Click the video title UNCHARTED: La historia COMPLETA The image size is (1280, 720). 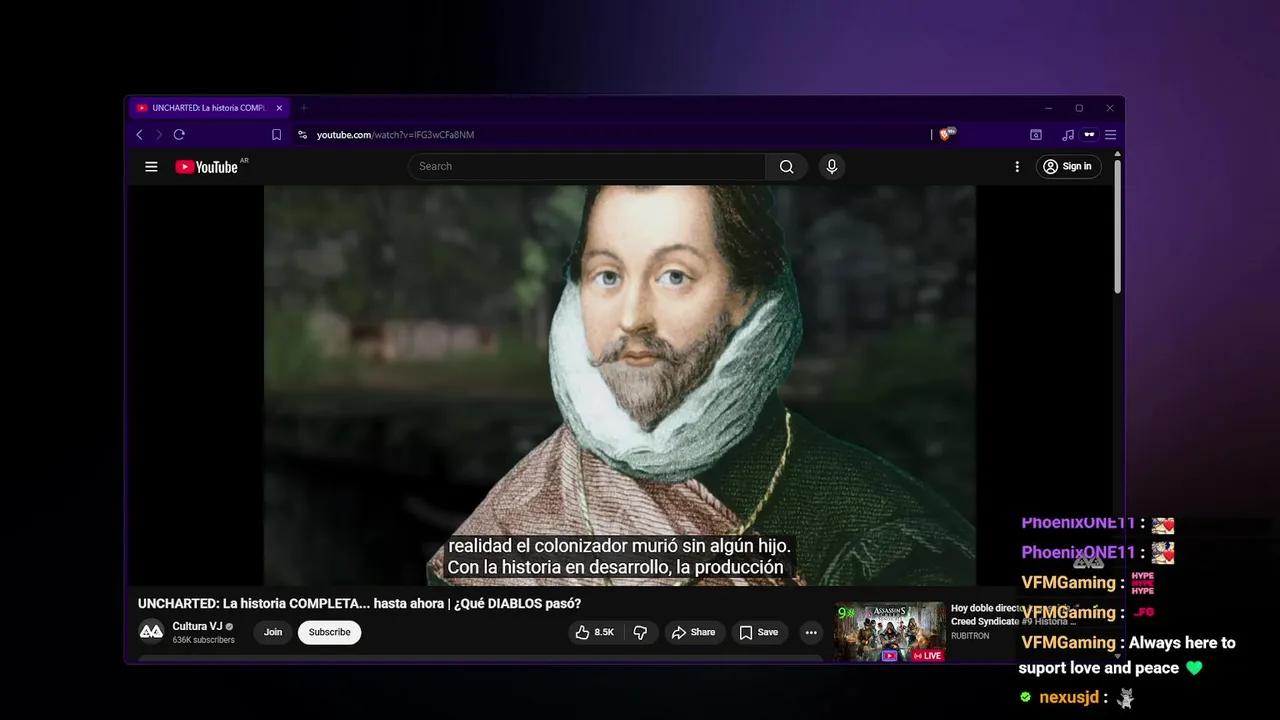click(359, 604)
